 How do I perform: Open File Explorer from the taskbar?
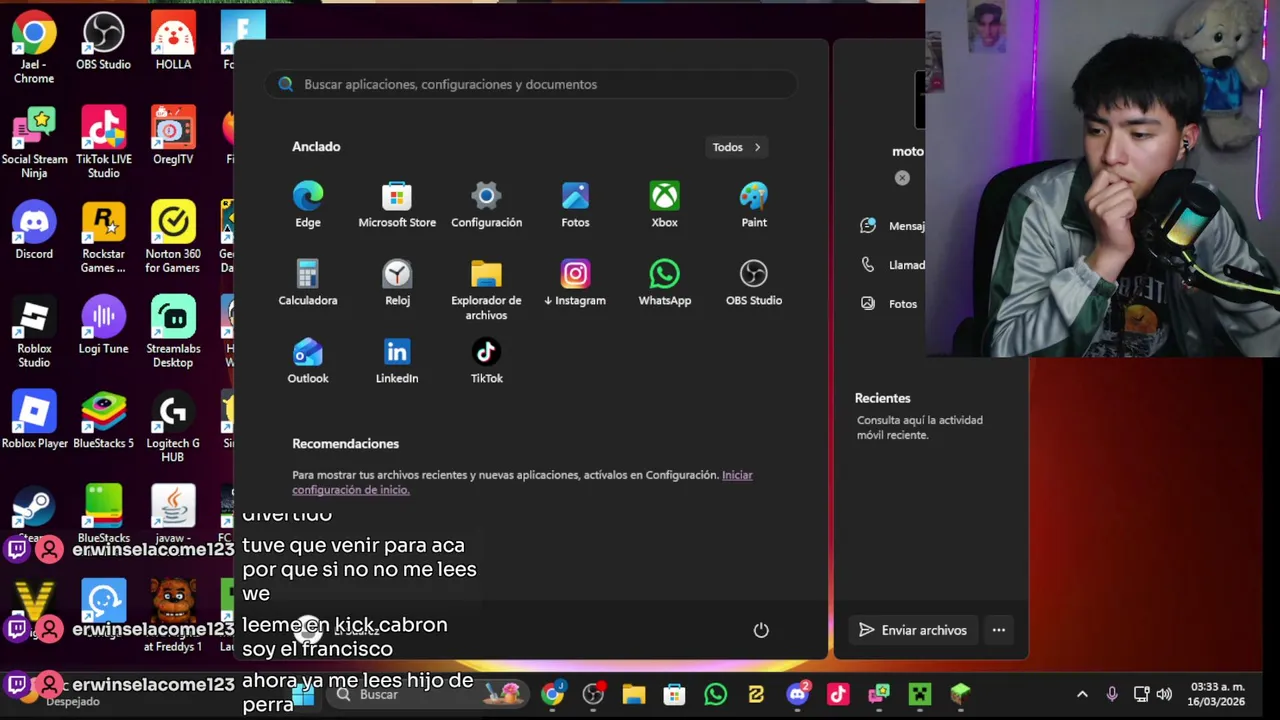pyautogui.click(x=634, y=694)
